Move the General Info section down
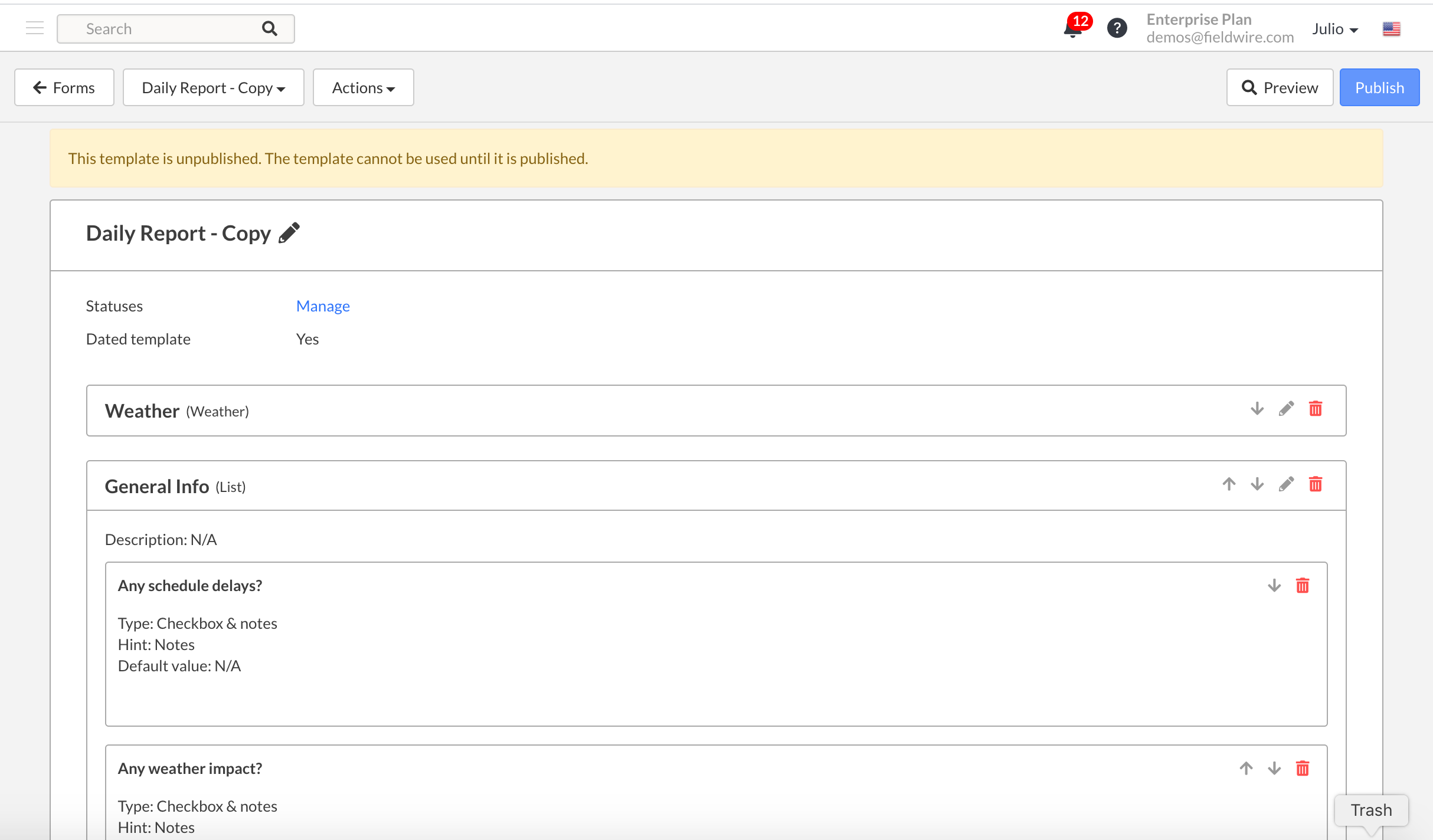 (x=1257, y=484)
